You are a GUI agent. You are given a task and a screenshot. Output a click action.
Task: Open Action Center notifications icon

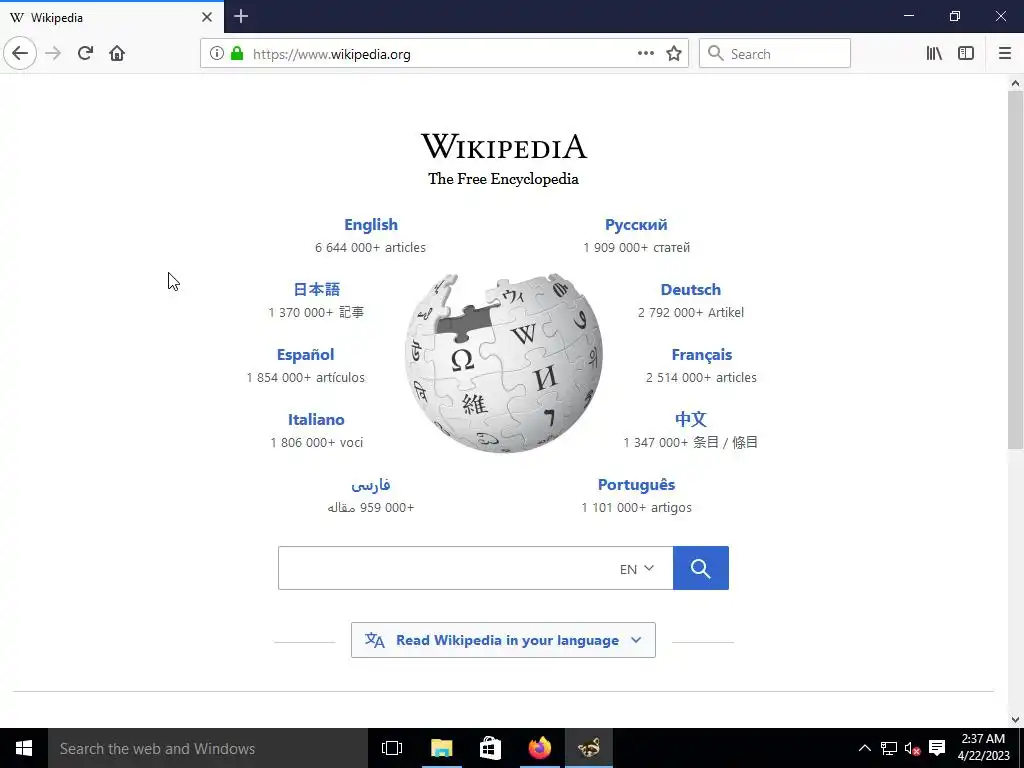pos(937,748)
